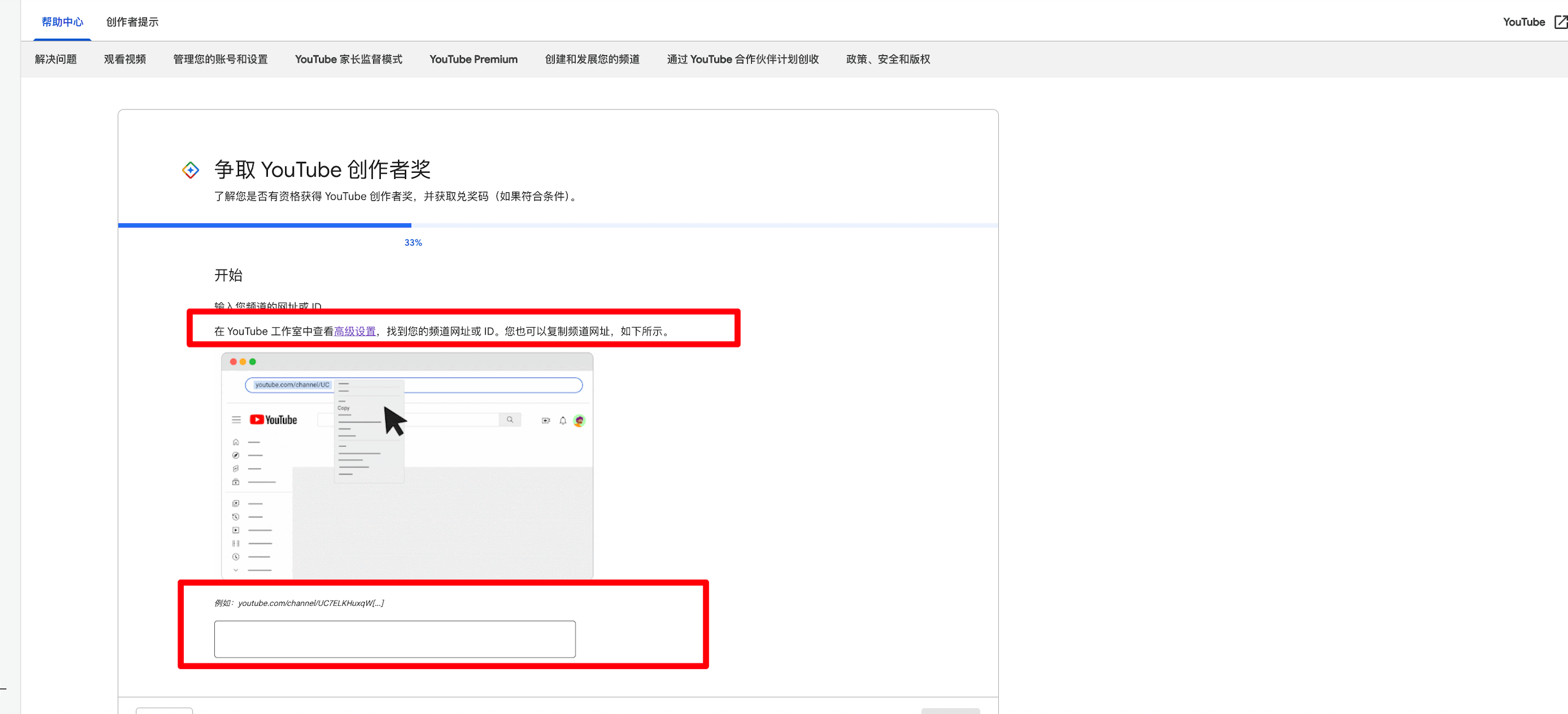Screen dimensions: 1568x714
Task: Open the 创建和发展您的频道 menu
Action: (592, 59)
